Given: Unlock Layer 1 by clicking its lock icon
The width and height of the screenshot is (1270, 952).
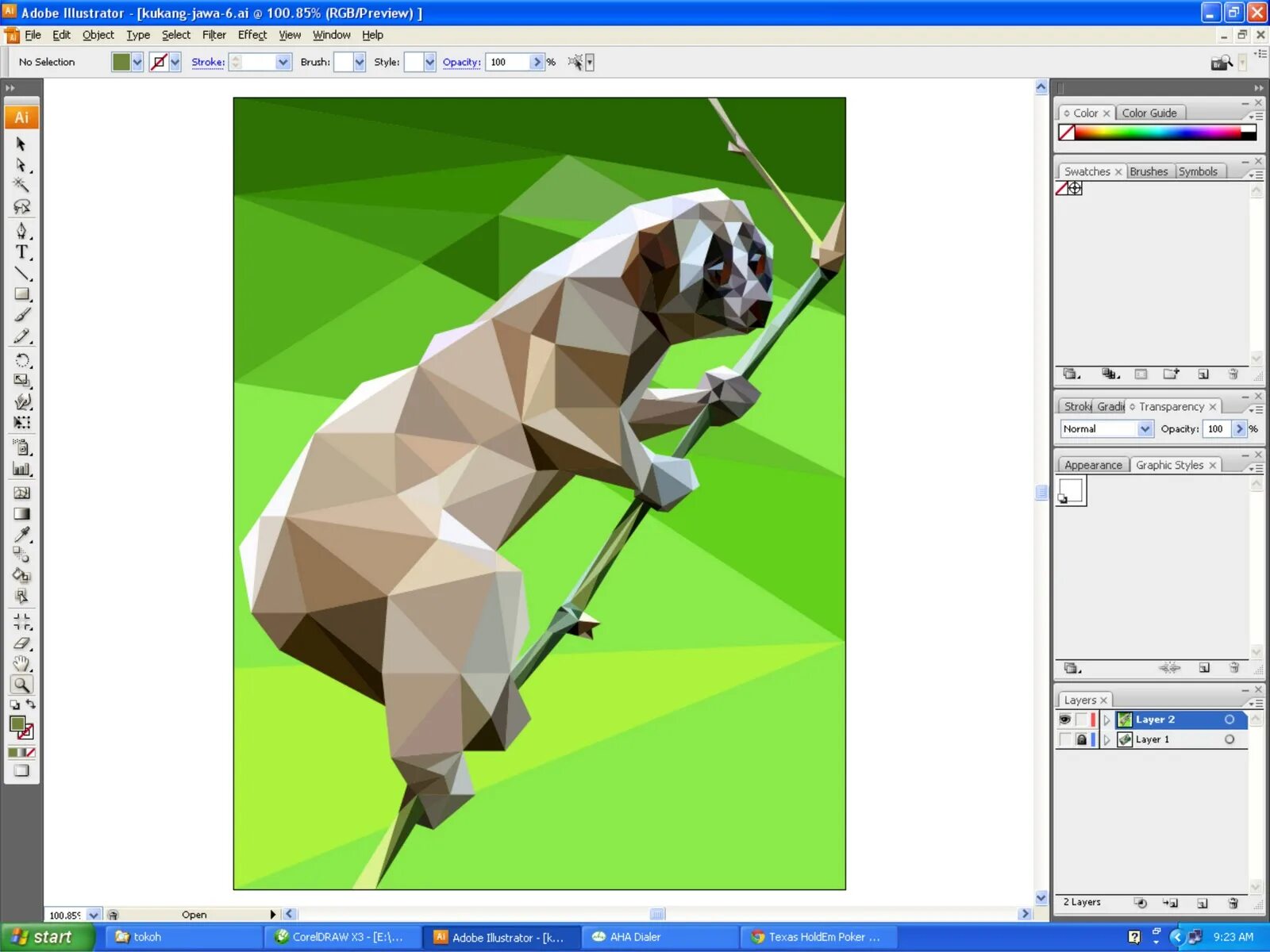Looking at the screenshot, I should coord(1083,739).
